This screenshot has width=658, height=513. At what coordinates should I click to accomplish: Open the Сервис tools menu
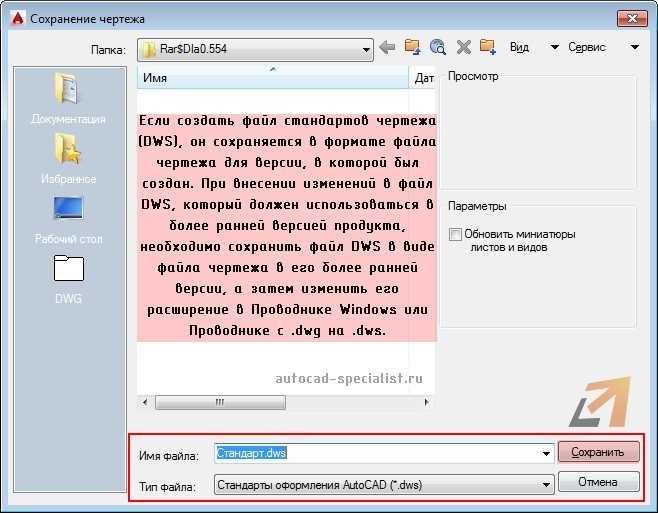(603, 47)
